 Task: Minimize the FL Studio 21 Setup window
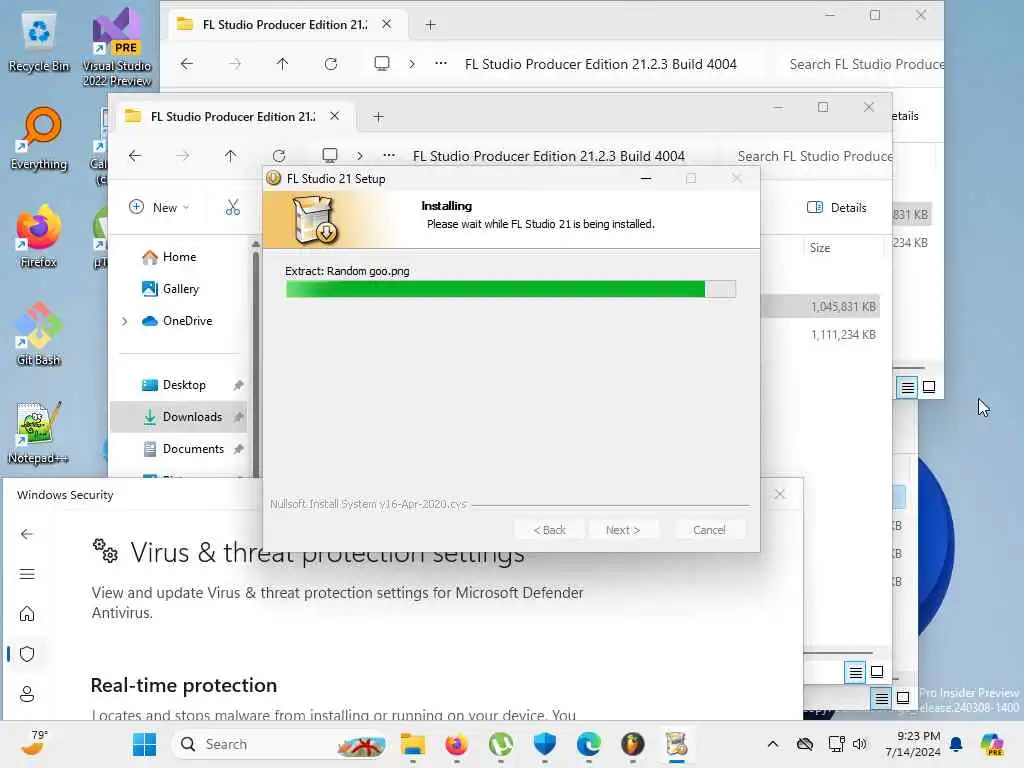[x=646, y=178]
